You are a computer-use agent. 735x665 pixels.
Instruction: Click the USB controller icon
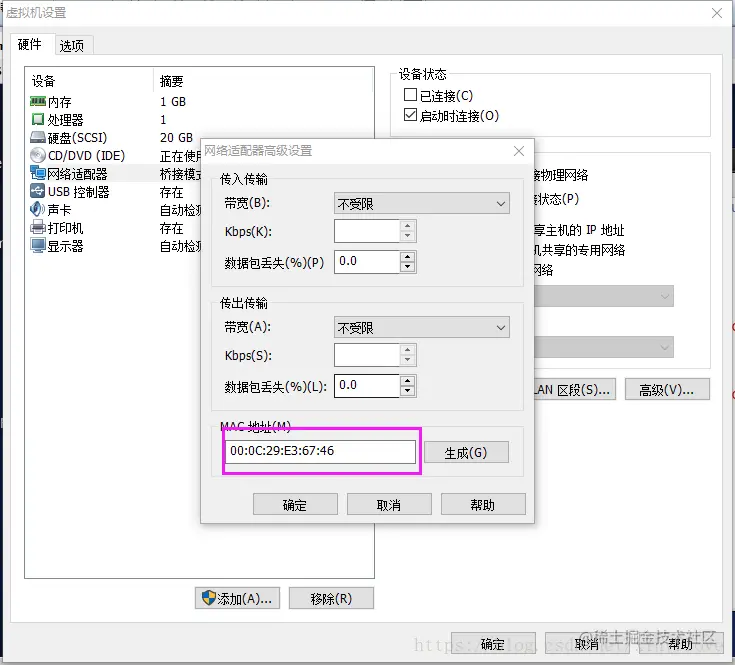[38, 191]
